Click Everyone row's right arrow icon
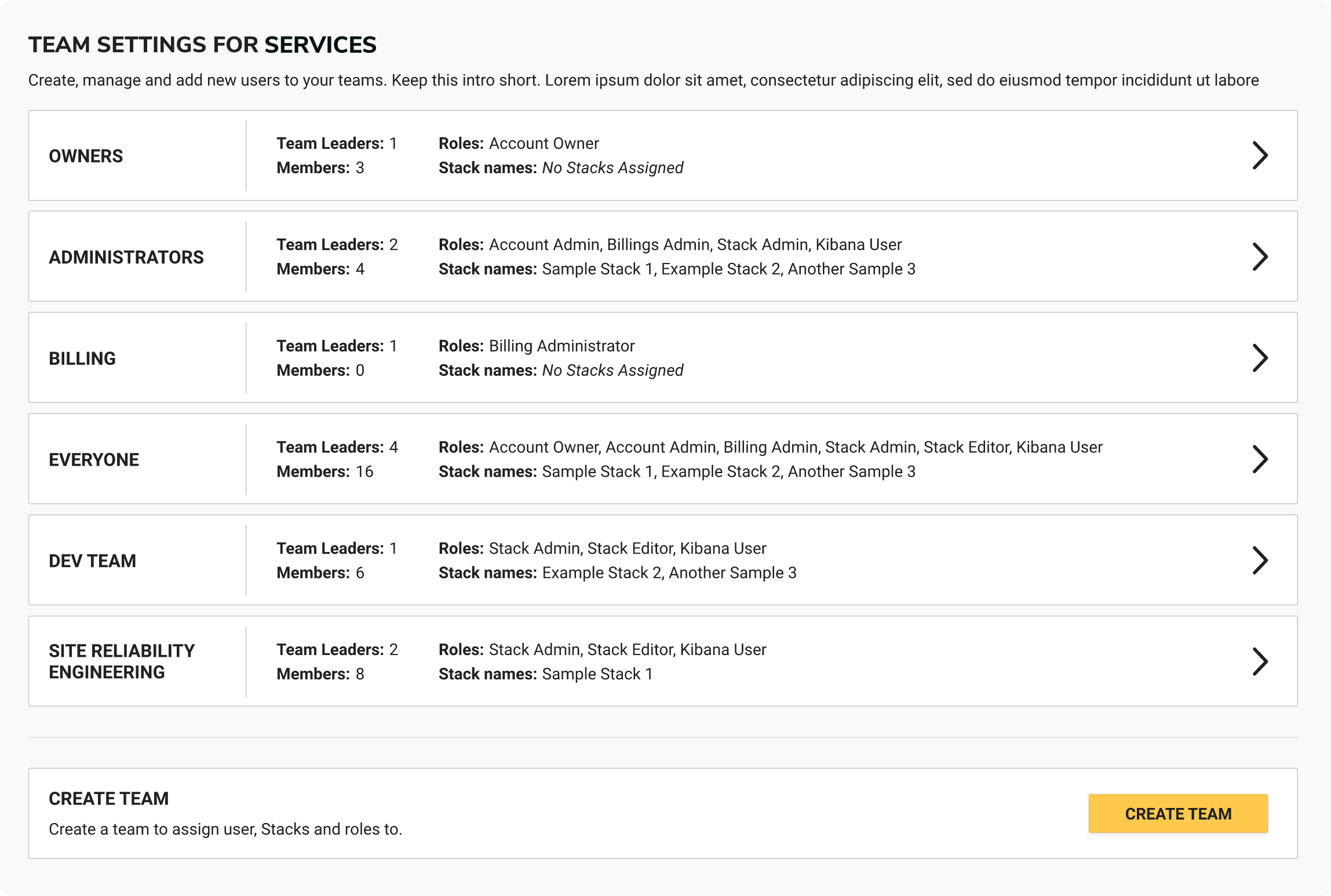Image resolution: width=1331 pixels, height=896 pixels. pos(1260,459)
